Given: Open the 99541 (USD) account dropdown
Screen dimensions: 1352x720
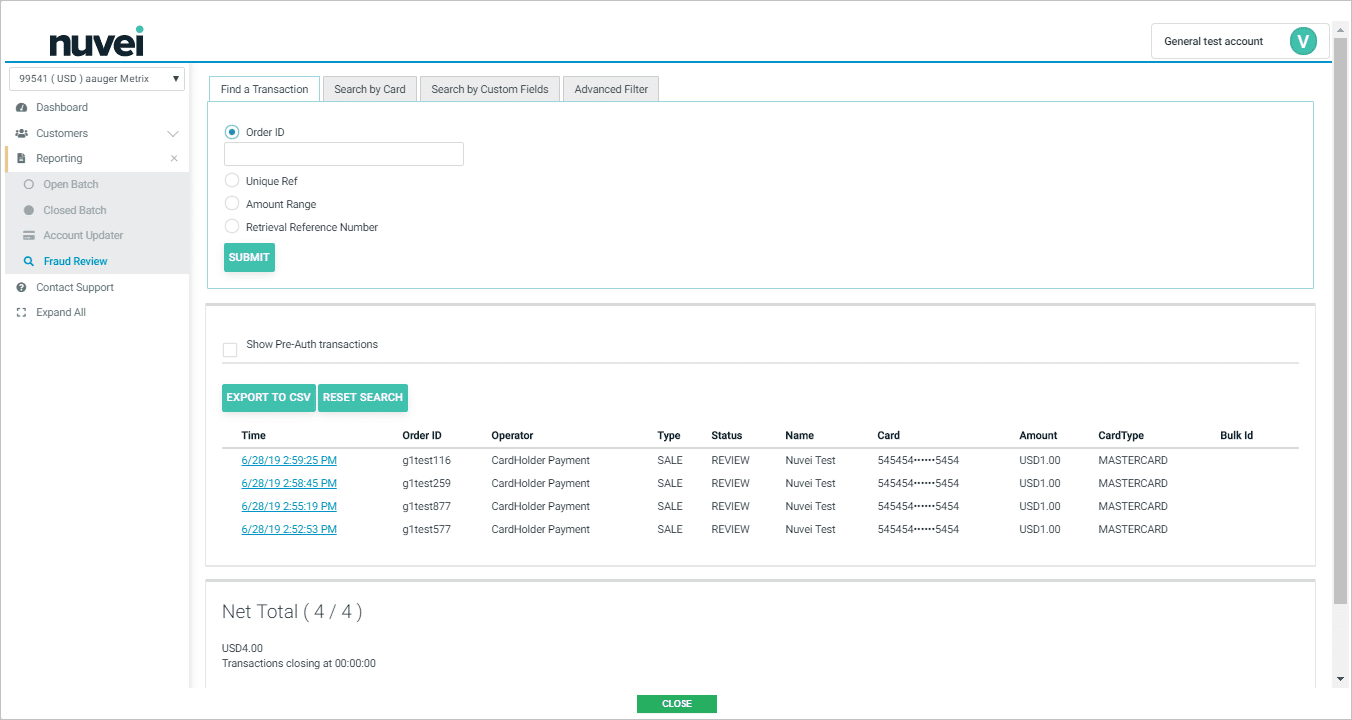Looking at the screenshot, I should click(x=97, y=79).
